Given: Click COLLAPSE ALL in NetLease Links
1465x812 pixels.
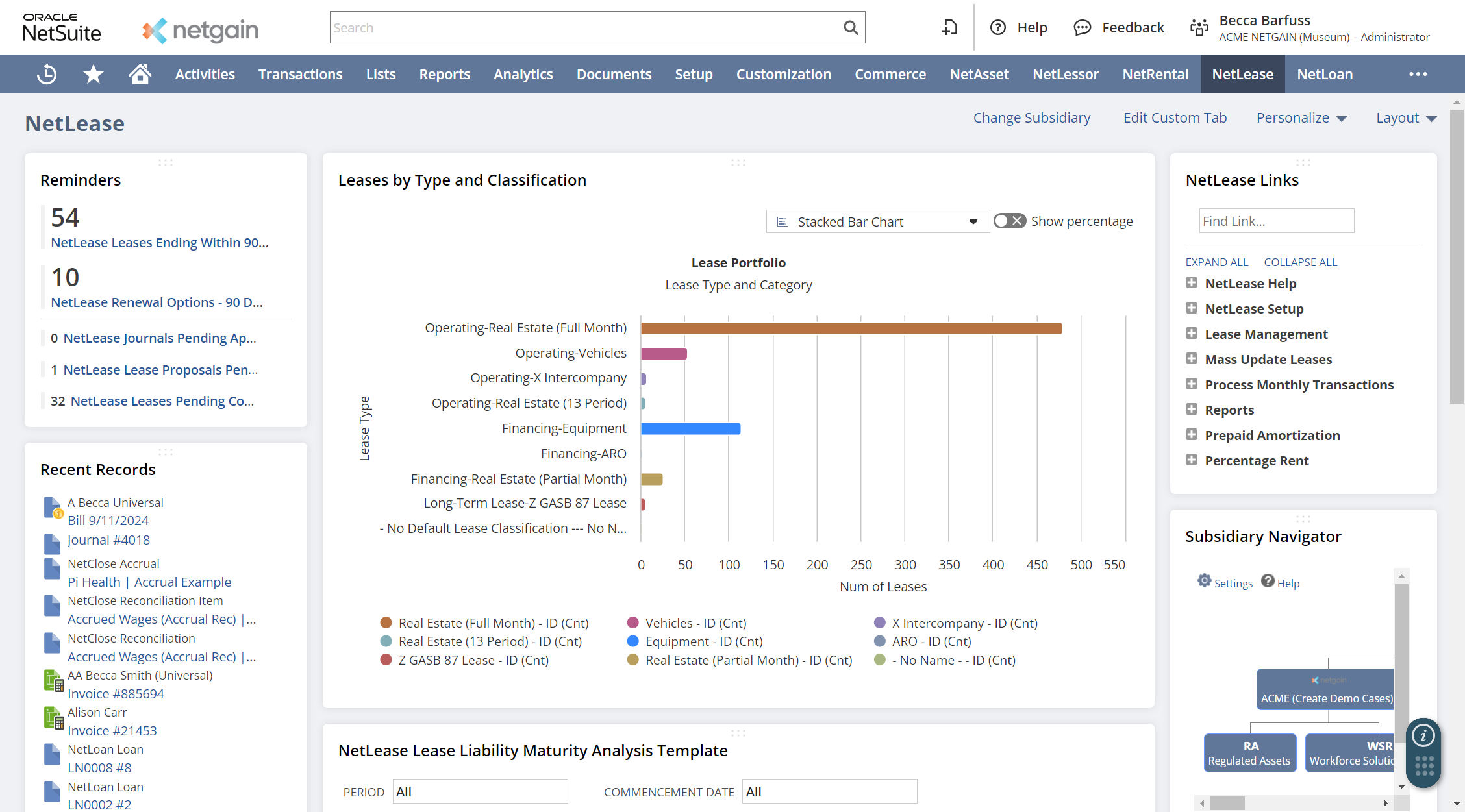Looking at the screenshot, I should [1300, 262].
